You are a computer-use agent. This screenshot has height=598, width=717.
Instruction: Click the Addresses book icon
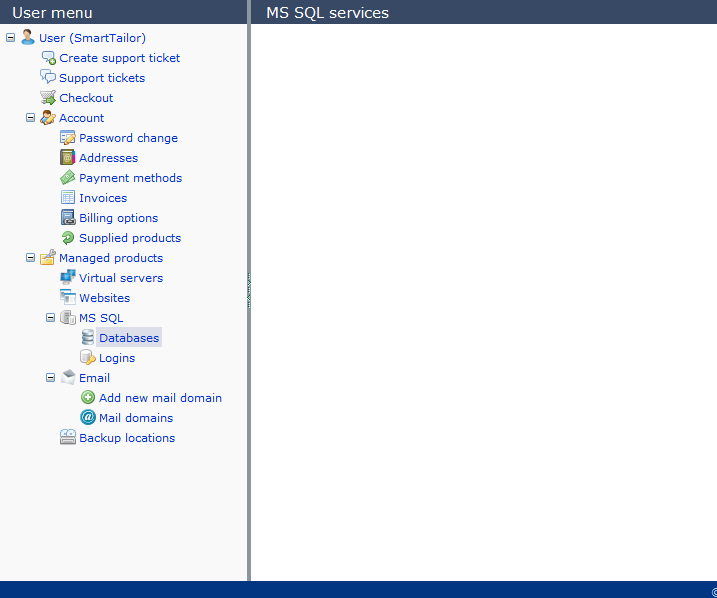coord(68,158)
